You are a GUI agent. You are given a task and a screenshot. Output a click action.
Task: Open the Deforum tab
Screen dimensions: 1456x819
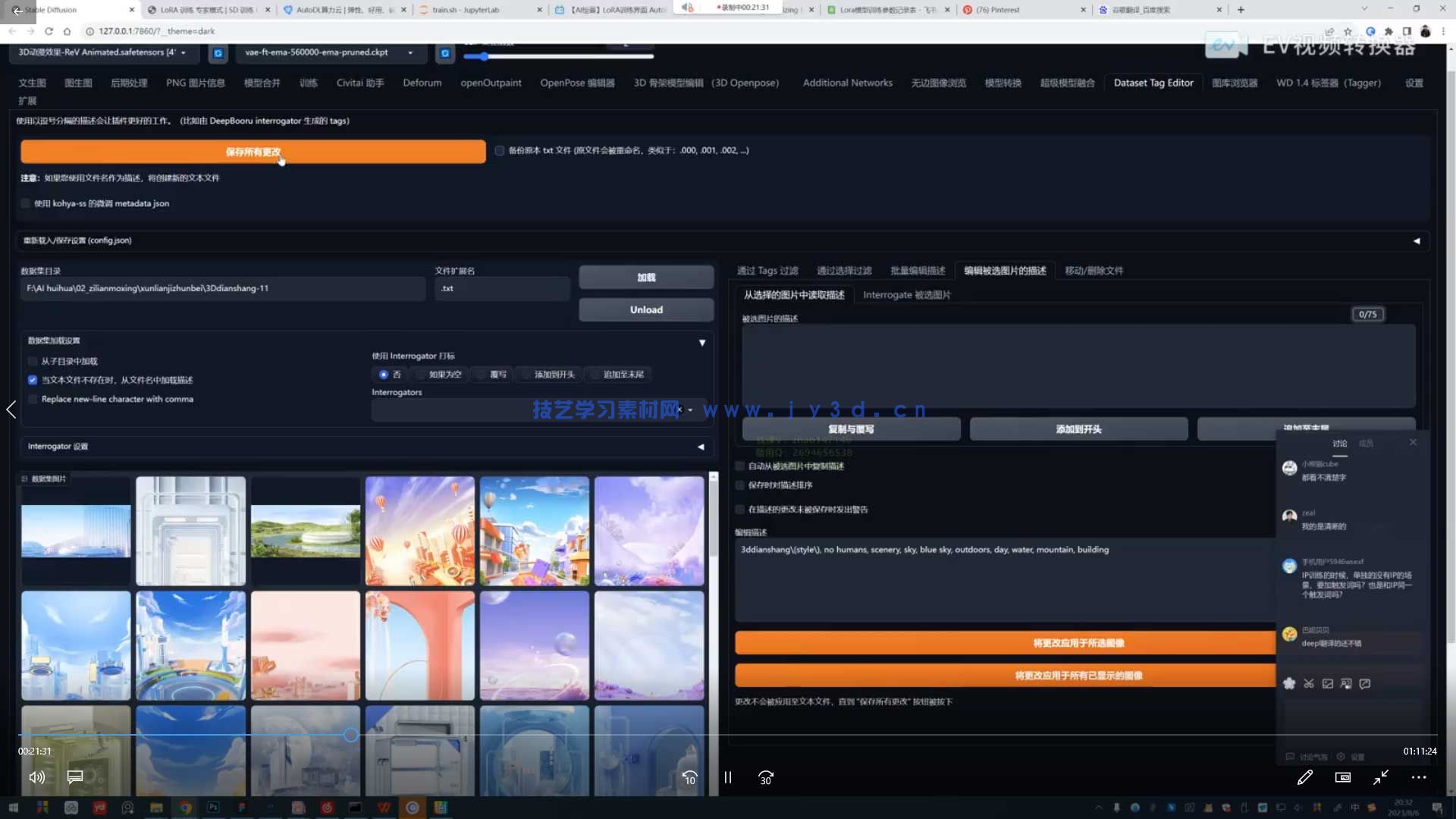click(422, 83)
